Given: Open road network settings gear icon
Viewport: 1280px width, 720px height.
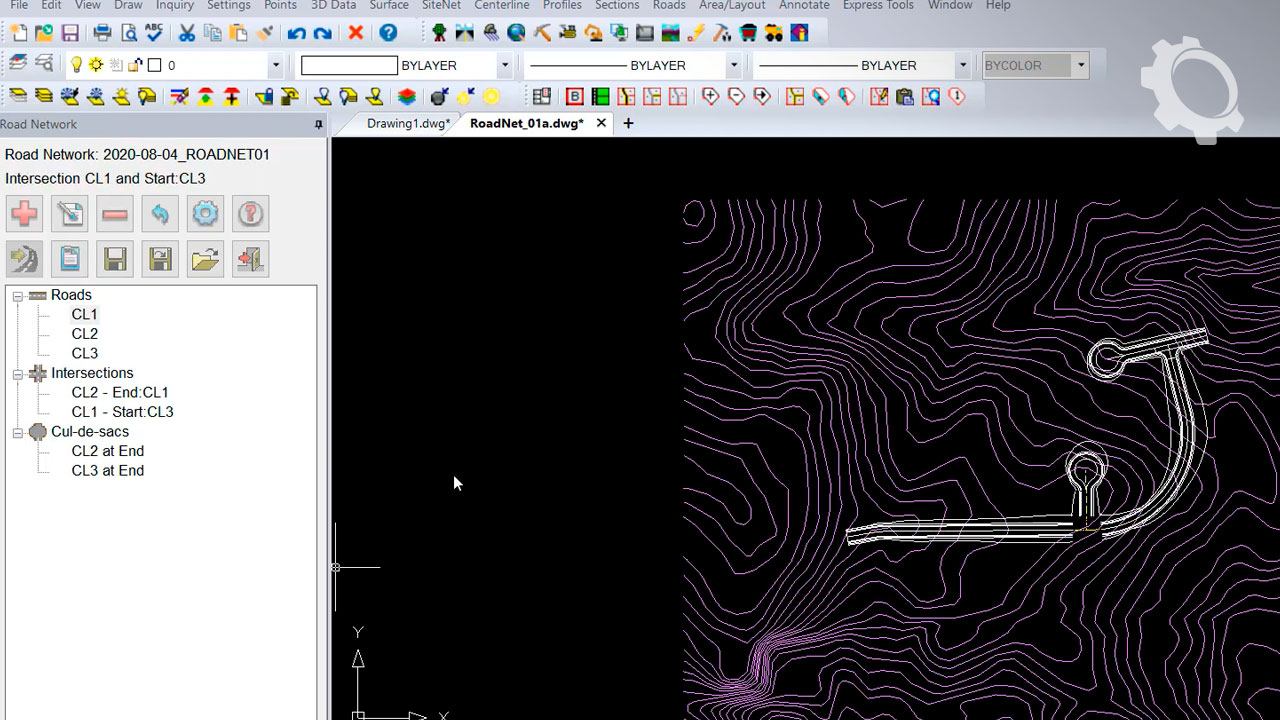Looking at the screenshot, I should [205, 213].
